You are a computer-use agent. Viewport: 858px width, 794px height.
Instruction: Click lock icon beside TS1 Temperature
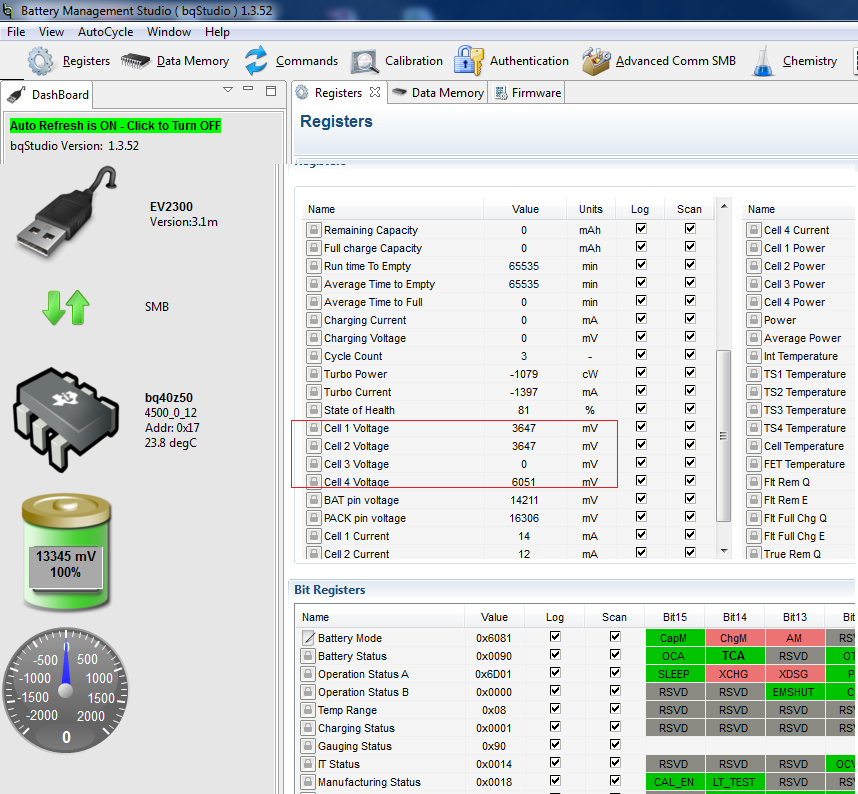coord(753,374)
